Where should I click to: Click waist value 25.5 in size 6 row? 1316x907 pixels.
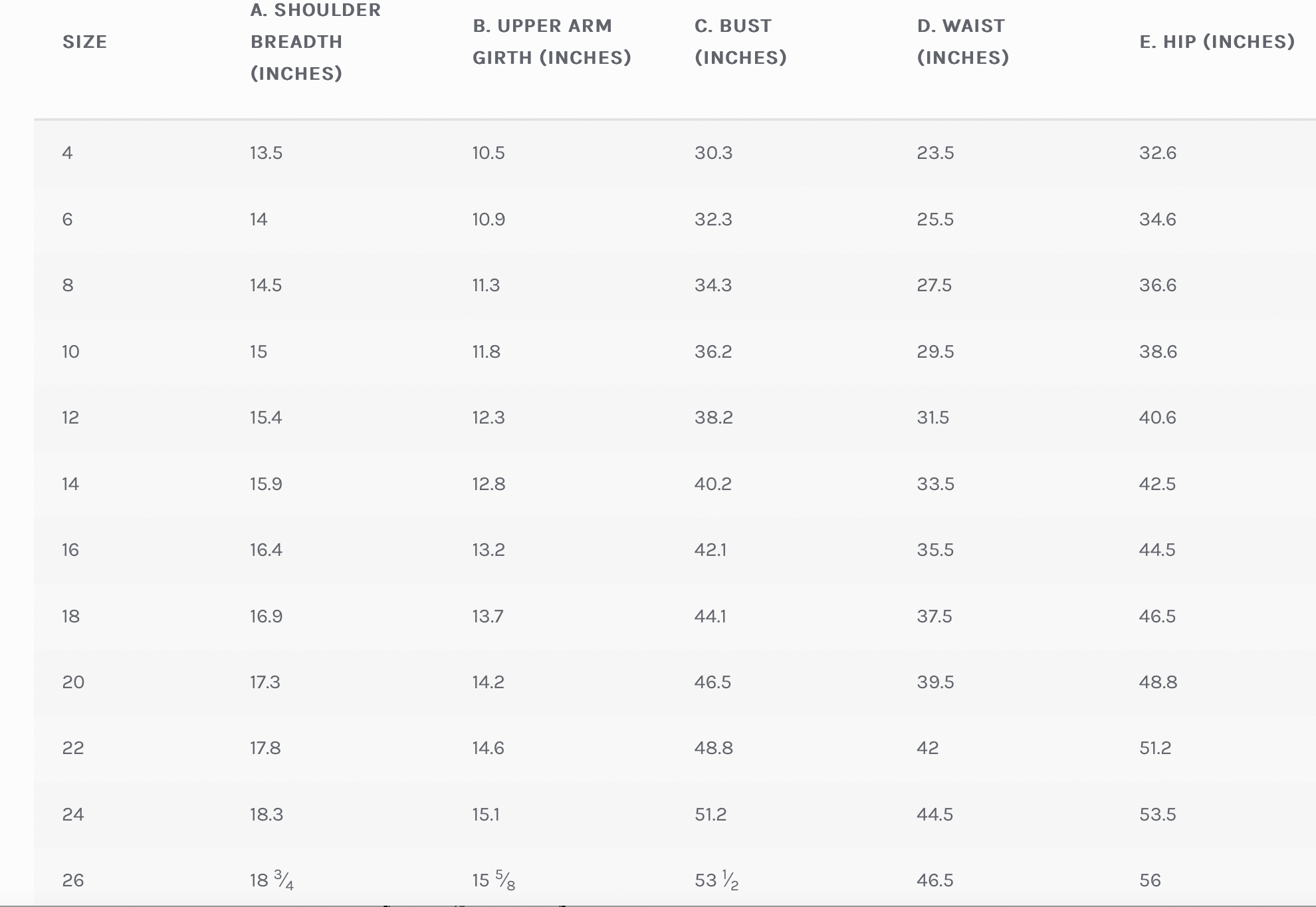coord(935,219)
